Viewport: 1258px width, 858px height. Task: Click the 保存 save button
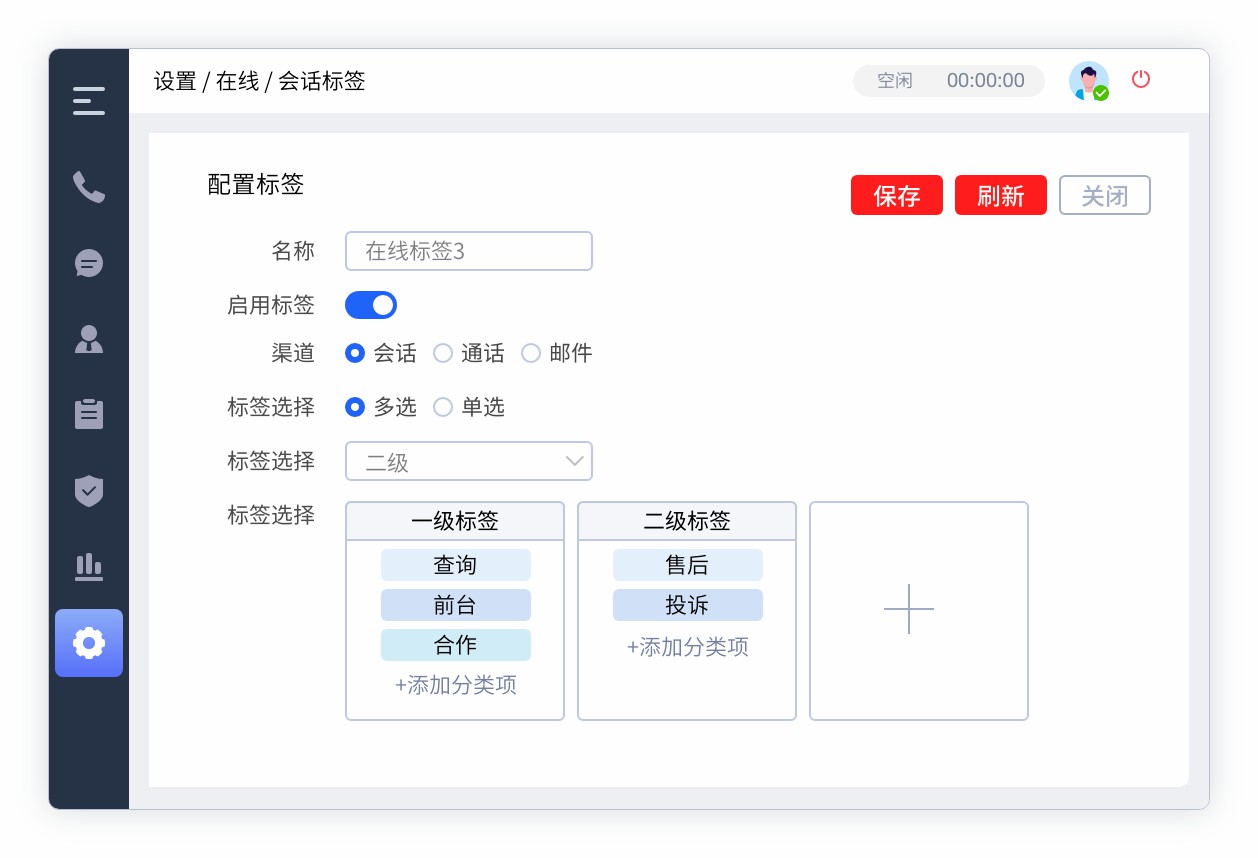click(896, 195)
